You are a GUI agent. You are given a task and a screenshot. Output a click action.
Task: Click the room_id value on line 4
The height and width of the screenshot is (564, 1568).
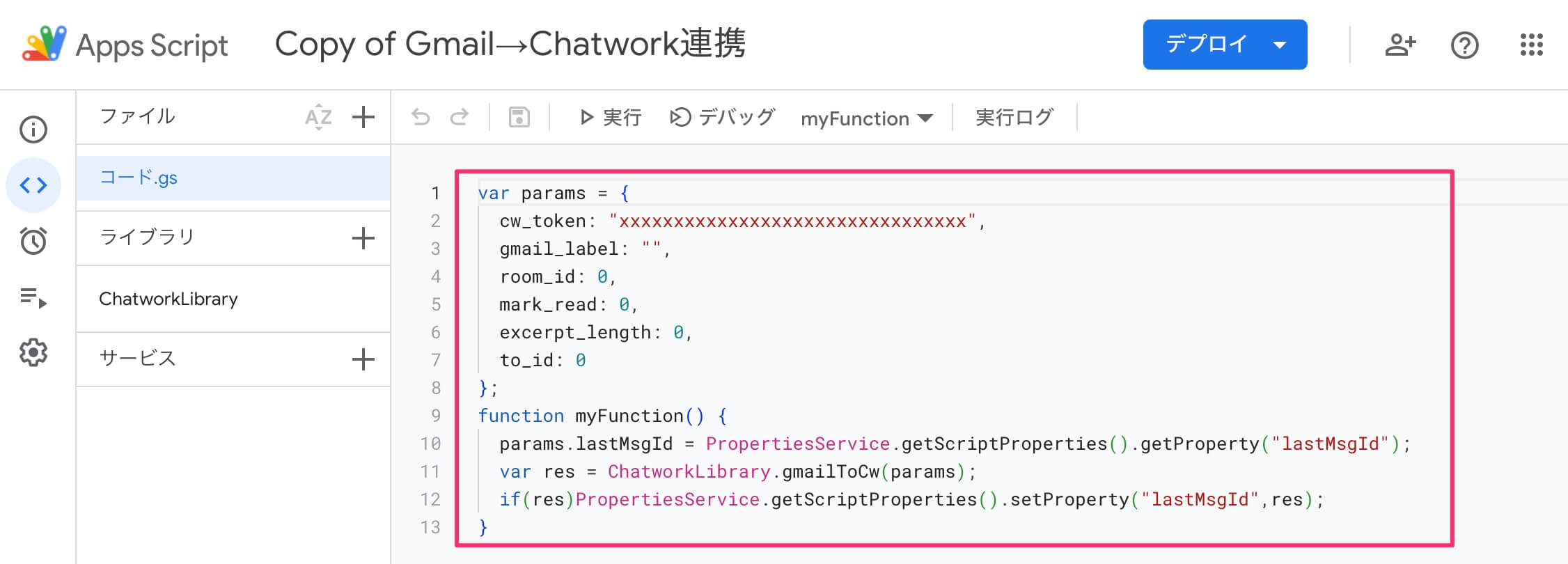(602, 277)
